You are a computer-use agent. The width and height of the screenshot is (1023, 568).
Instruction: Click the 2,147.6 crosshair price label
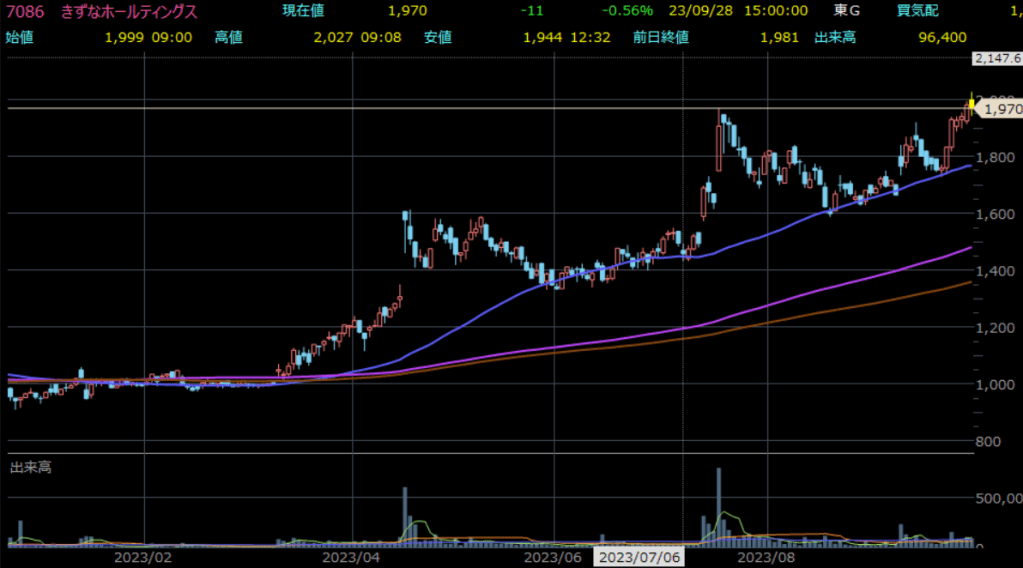click(x=997, y=59)
